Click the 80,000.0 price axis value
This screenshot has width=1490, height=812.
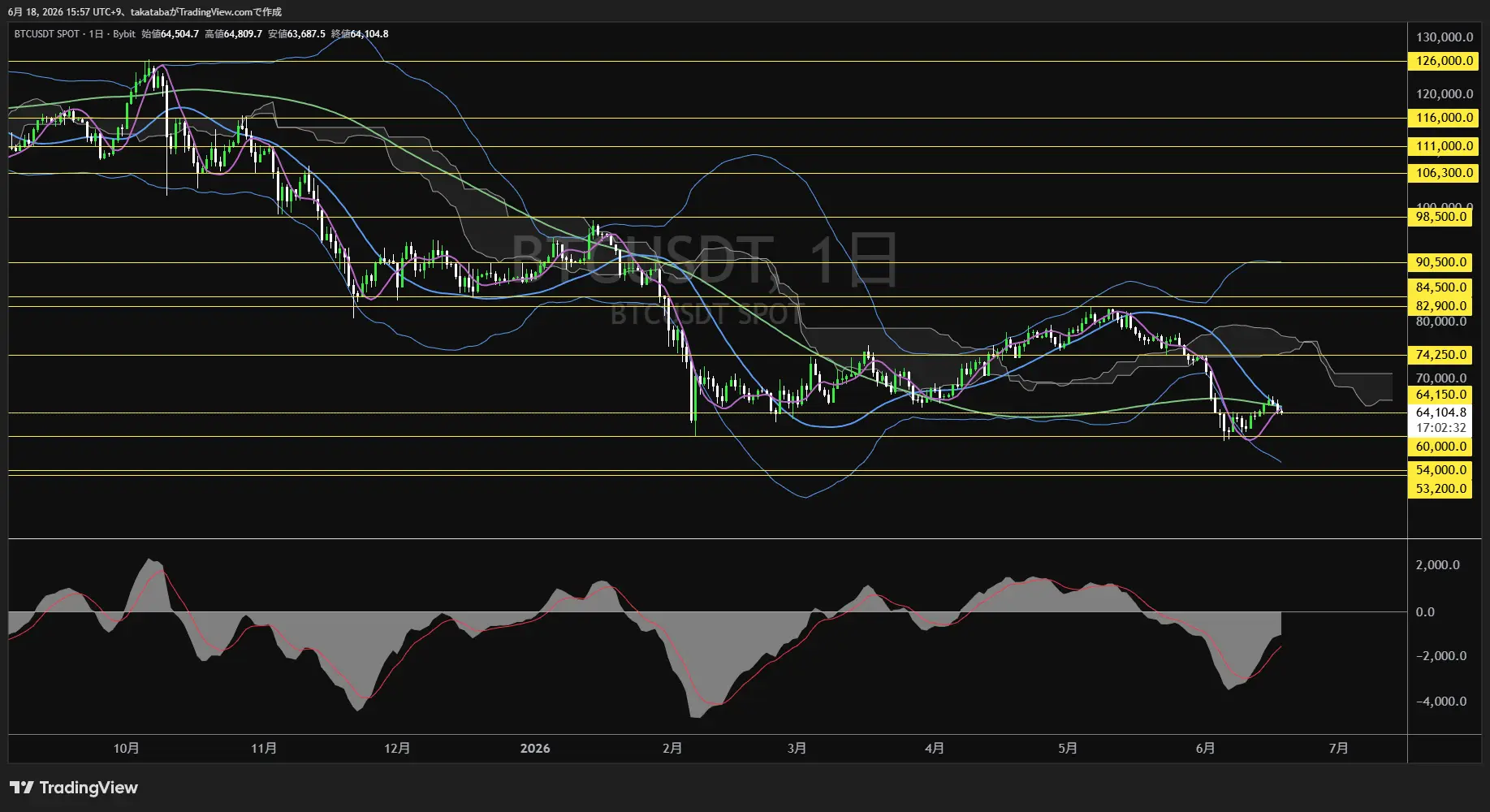click(1440, 322)
